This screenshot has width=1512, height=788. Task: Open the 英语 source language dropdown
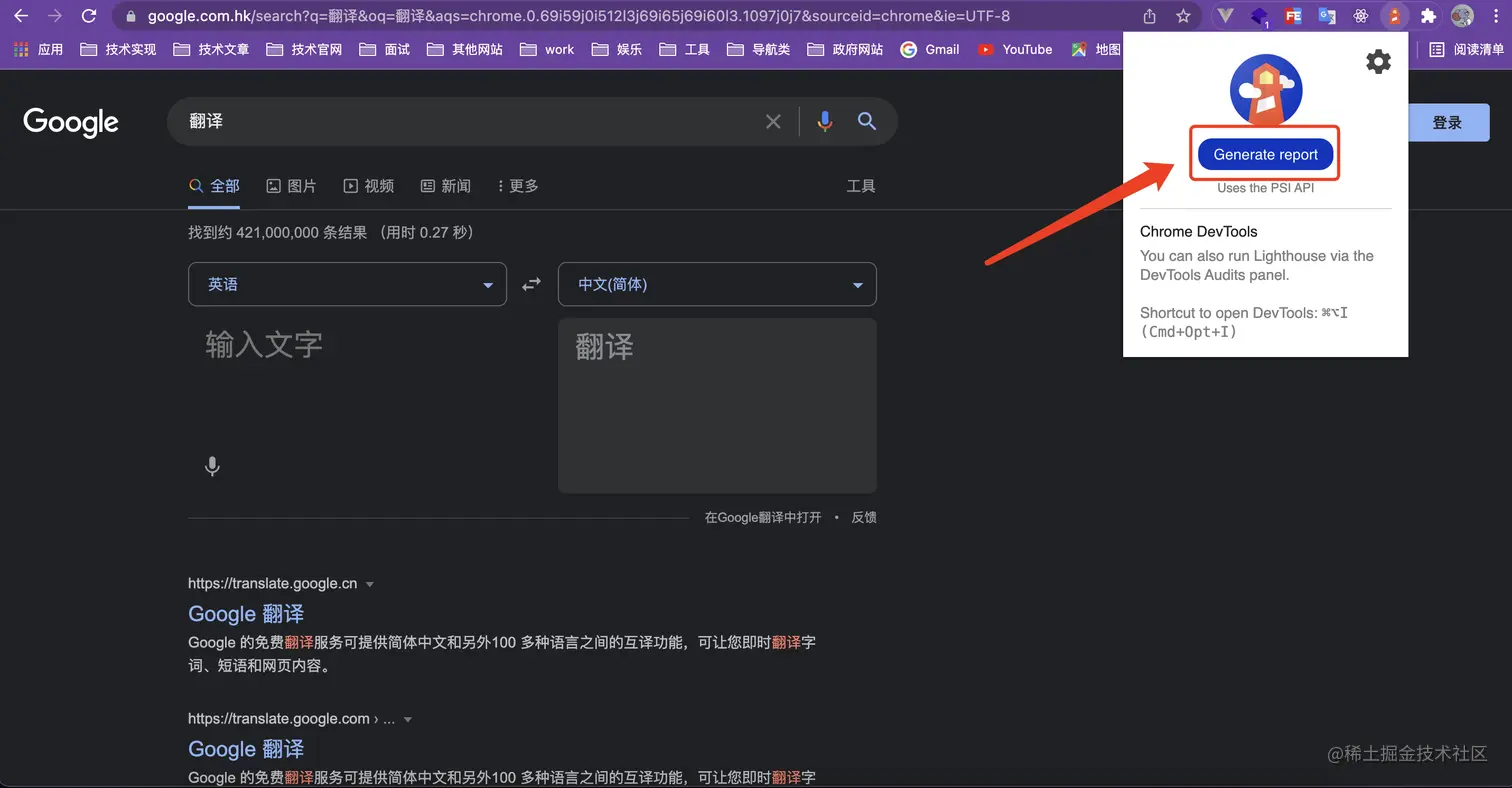(347, 284)
